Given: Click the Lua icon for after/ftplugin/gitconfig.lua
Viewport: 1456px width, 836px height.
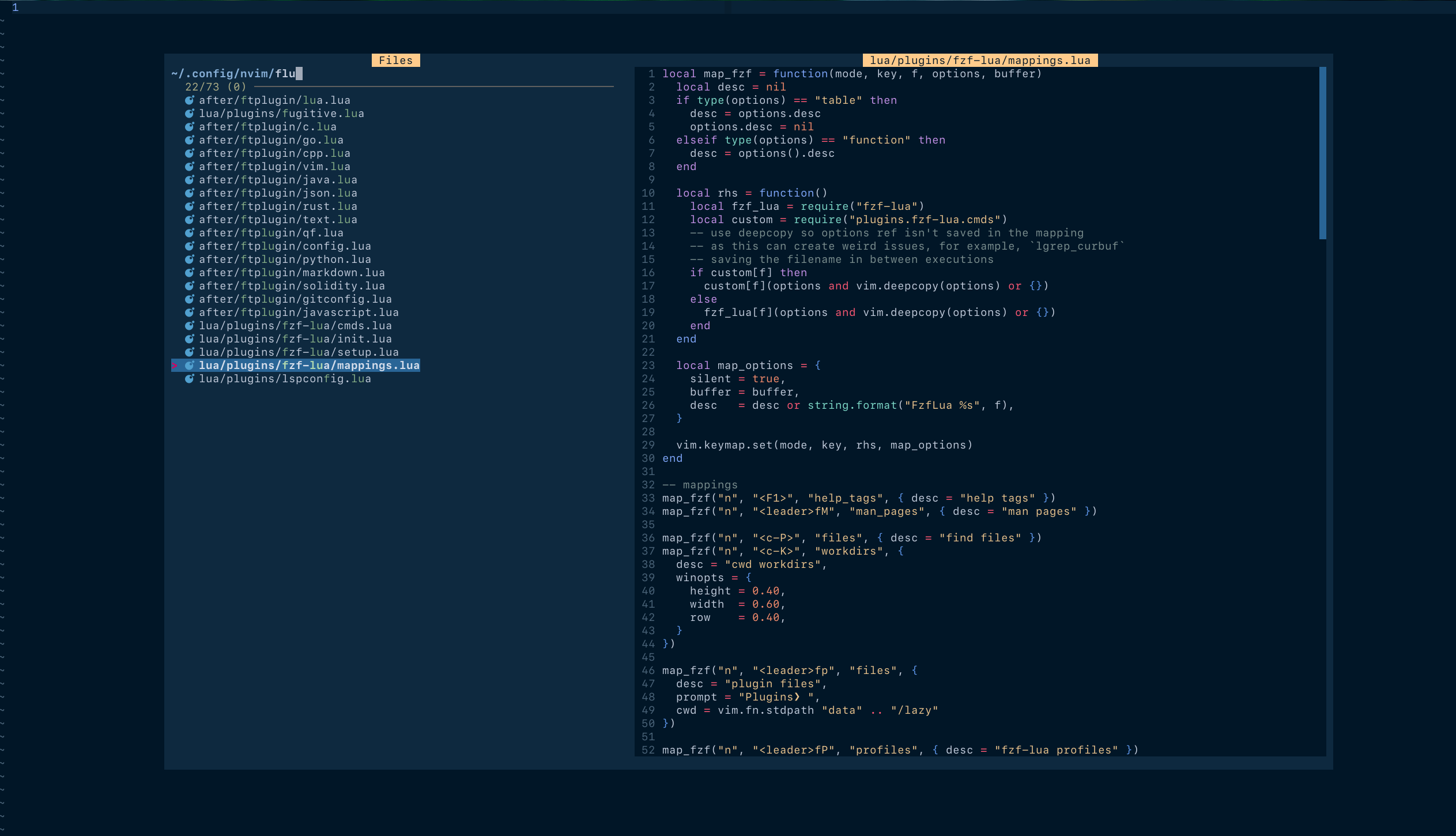Looking at the screenshot, I should pos(190,299).
